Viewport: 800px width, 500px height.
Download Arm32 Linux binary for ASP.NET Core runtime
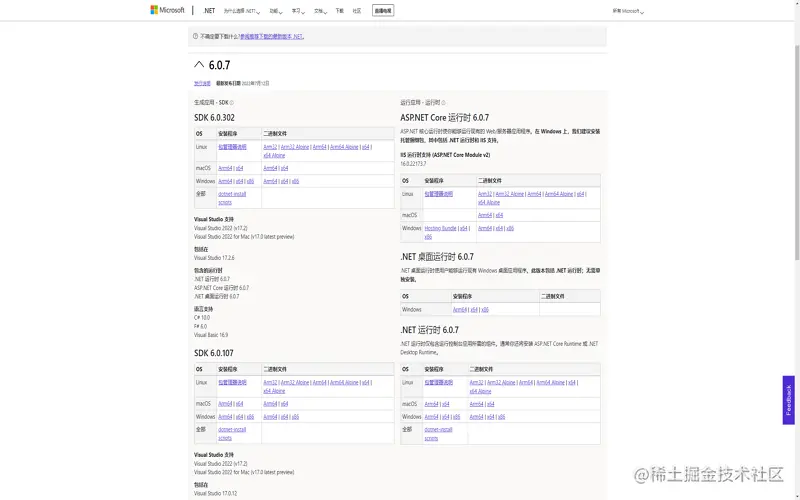click(x=485, y=194)
